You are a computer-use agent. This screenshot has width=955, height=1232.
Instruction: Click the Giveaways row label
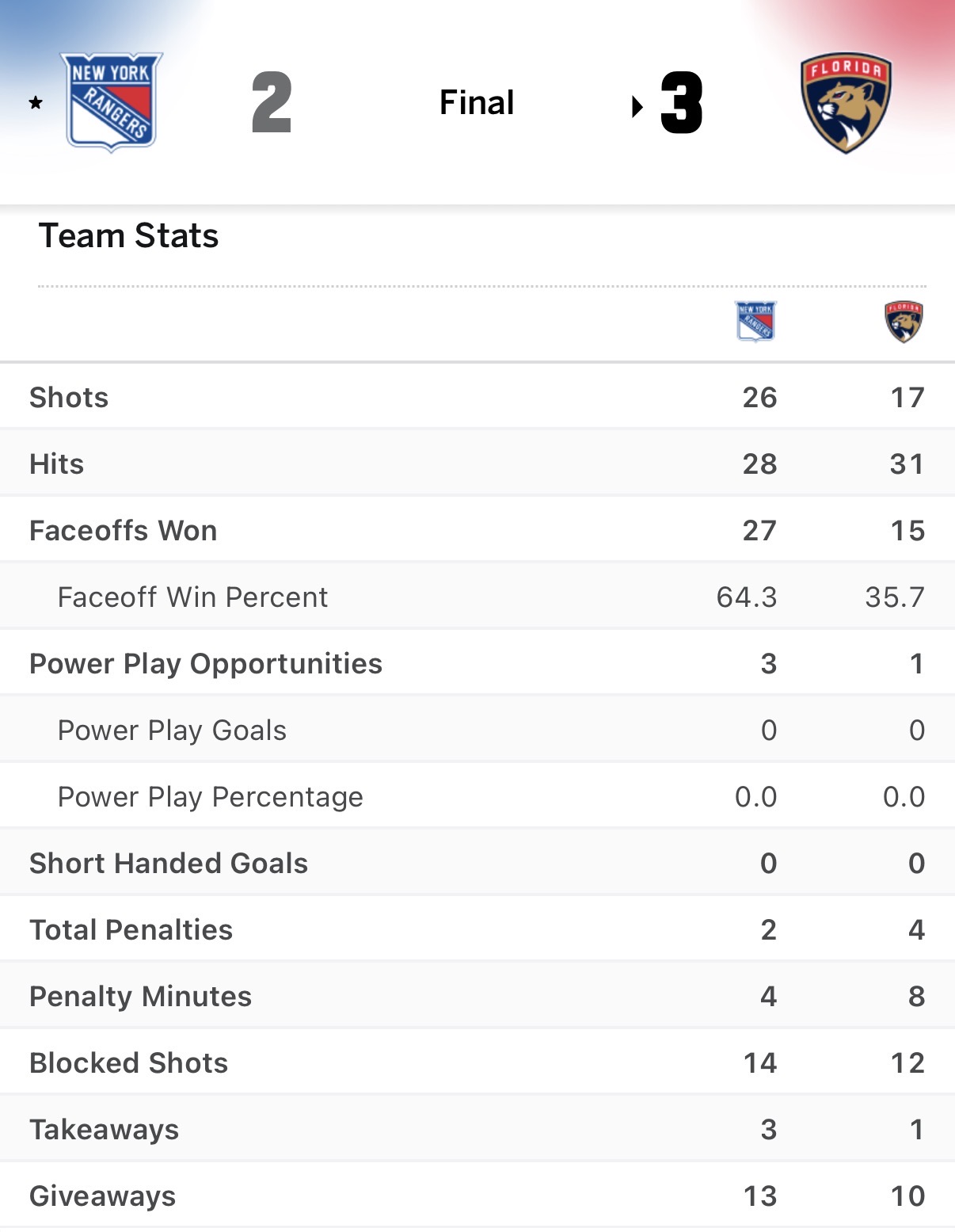coord(102,1196)
